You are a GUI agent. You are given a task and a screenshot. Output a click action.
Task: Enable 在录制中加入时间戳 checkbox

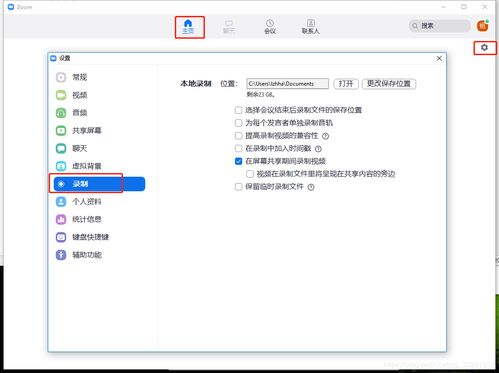tap(238, 148)
